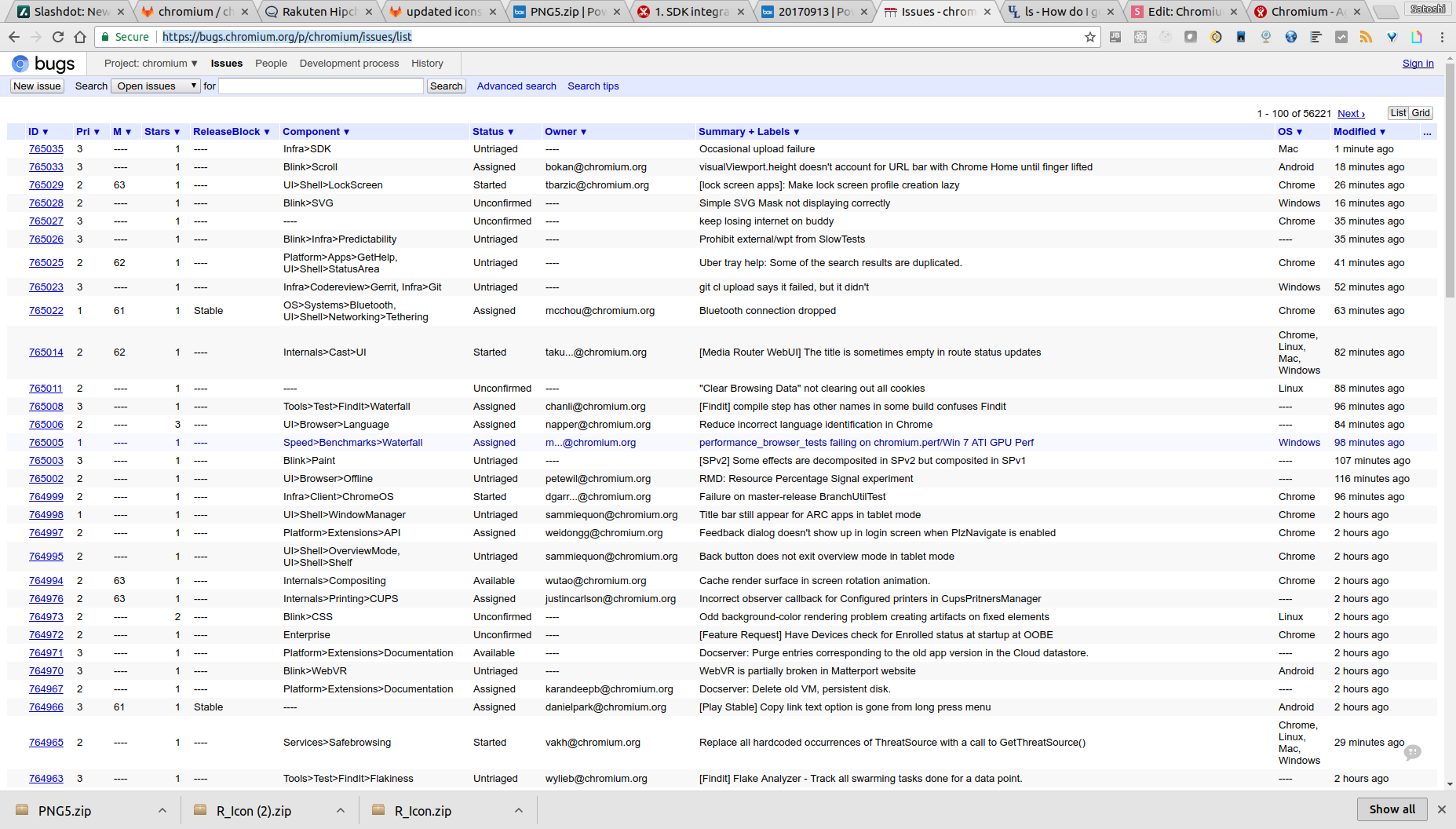Open the People menu item

click(x=271, y=64)
